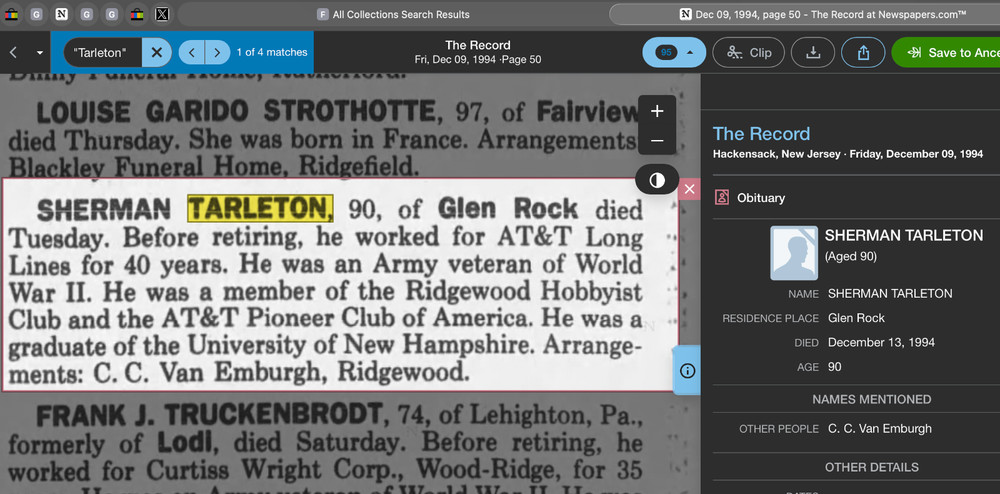This screenshot has height=494, width=1000.
Task: Open the dropdown arrow beside back button
Action: click(x=39, y=52)
